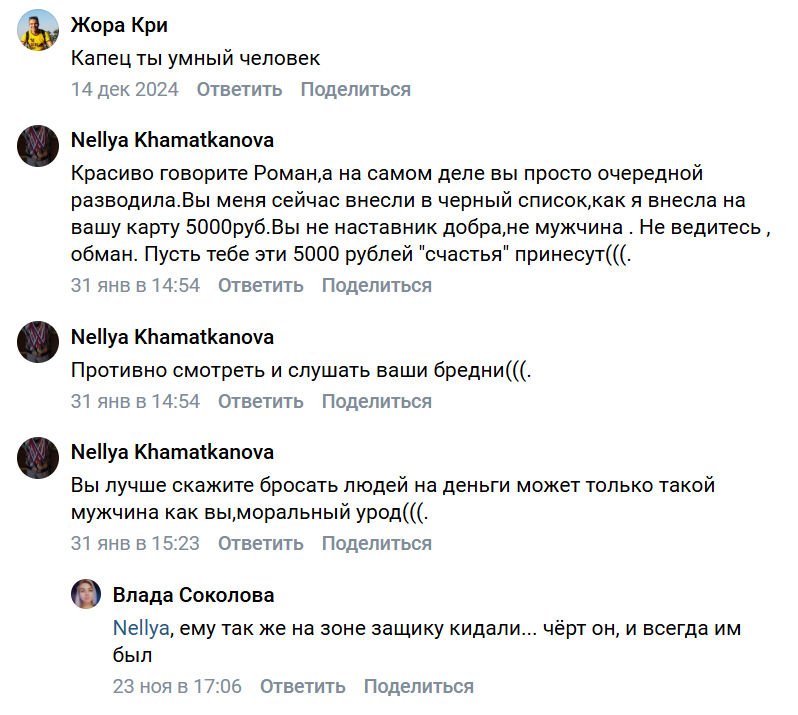Open the 31 янв в 15:23 timestamp
Screen dimensions: 798x715
pos(135,544)
